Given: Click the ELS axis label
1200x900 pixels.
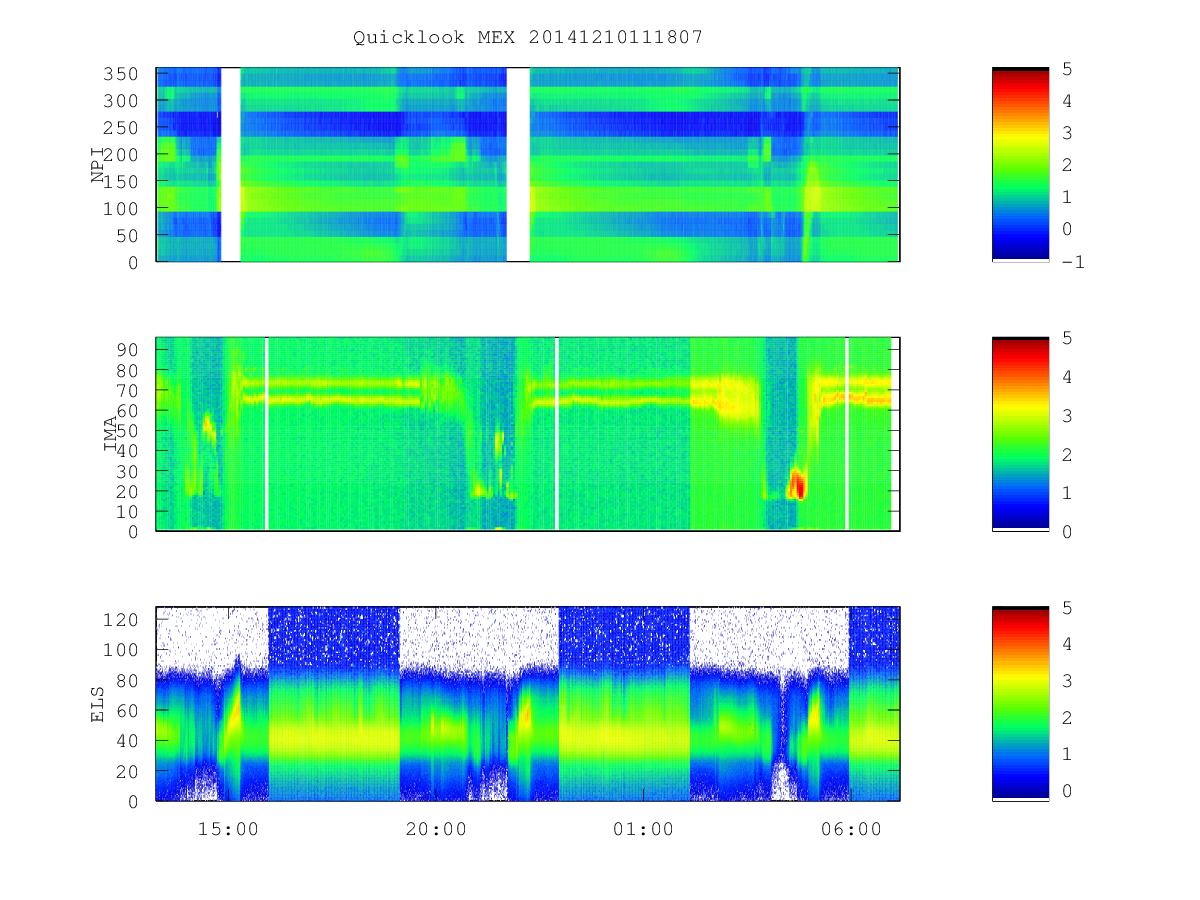Looking at the screenshot, I should pyautogui.click(x=98, y=704).
